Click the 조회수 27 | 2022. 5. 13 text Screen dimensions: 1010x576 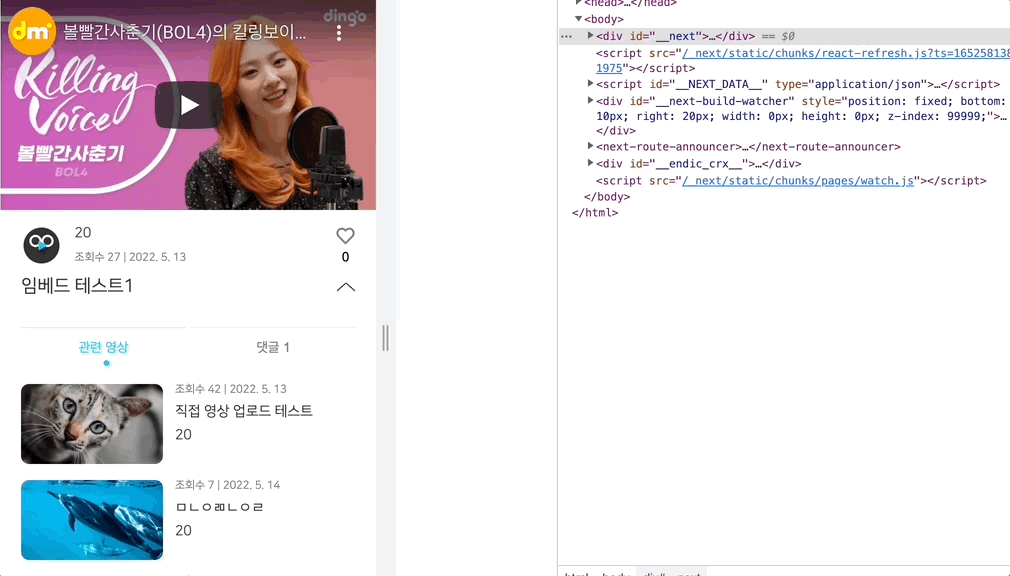[x=130, y=256]
